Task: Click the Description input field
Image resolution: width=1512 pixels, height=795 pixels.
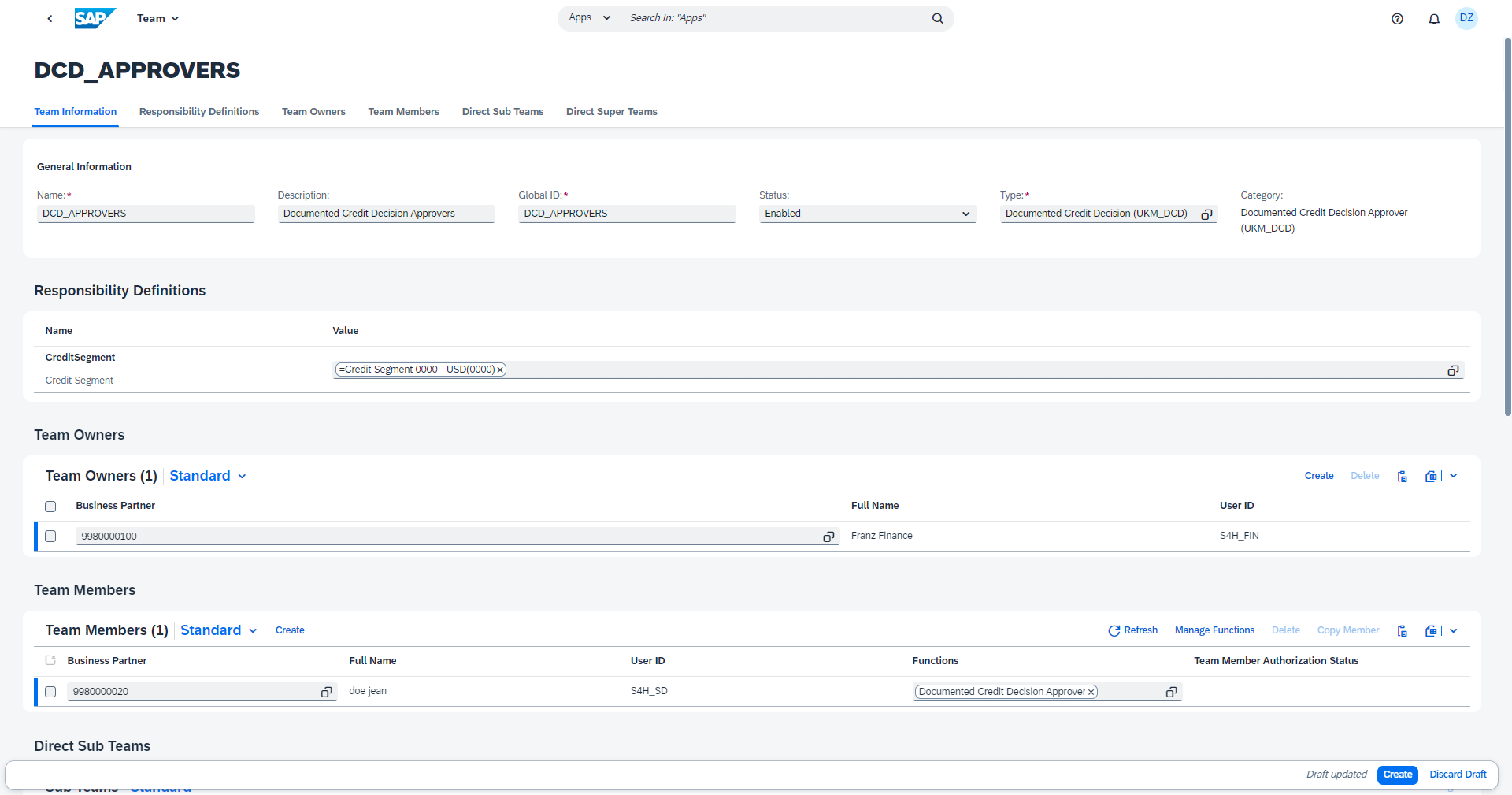Action: tap(386, 214)
